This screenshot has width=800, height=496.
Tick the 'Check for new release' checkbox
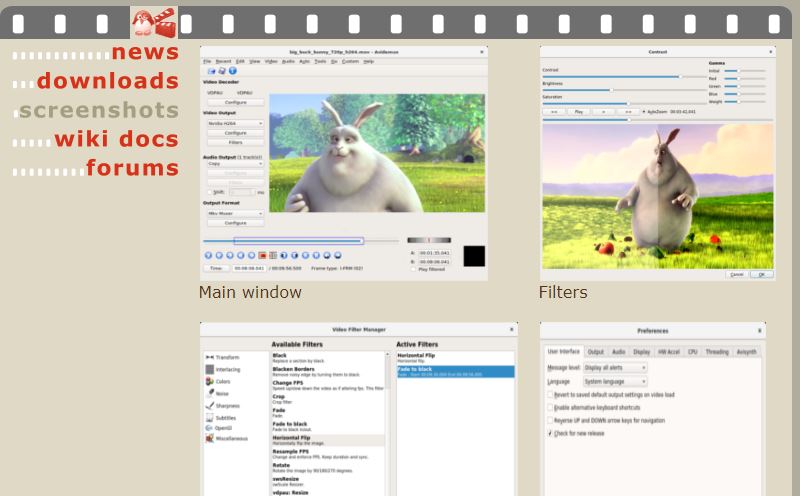(550, 433)
